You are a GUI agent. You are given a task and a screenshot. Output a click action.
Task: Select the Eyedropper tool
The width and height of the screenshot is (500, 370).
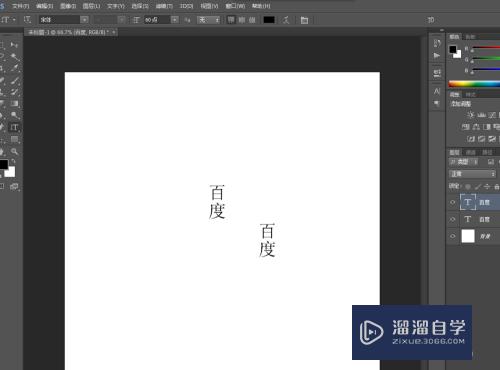pyautogui.click(x=14, y=68)
